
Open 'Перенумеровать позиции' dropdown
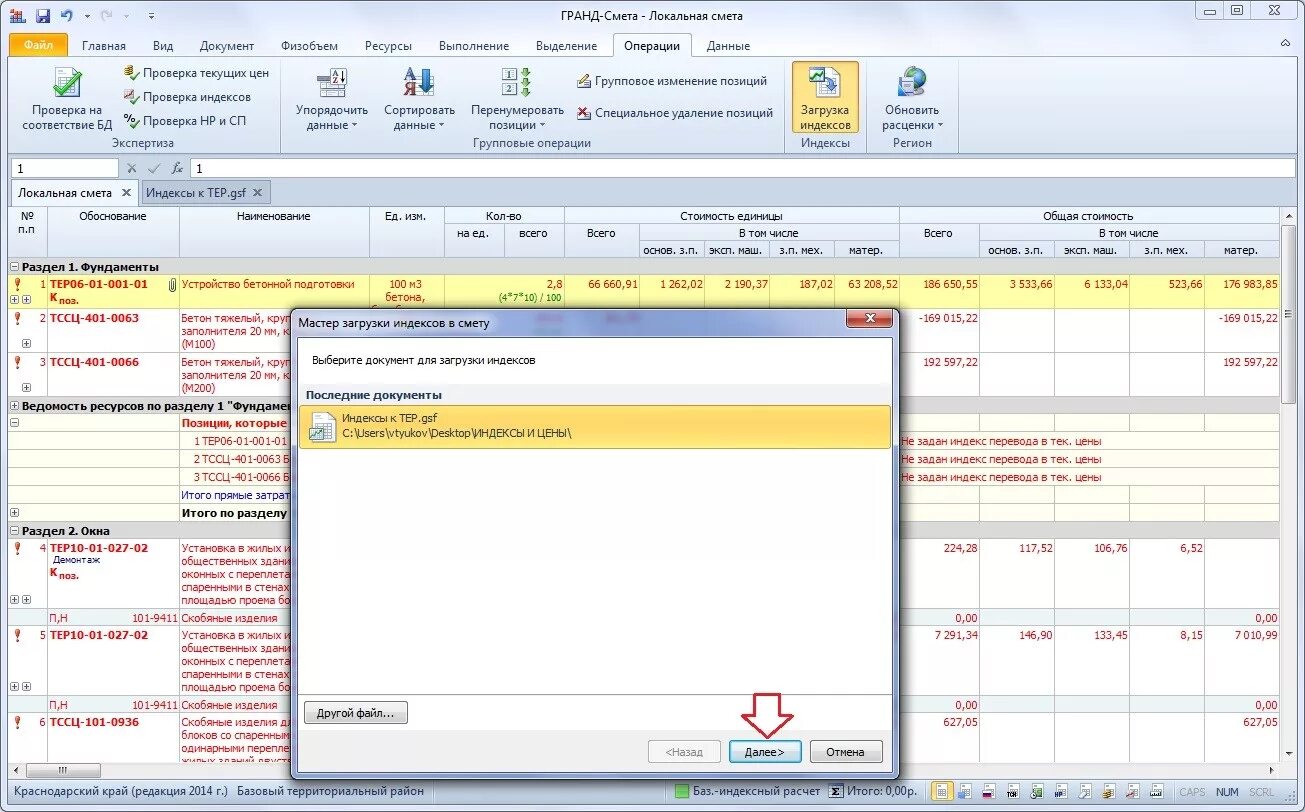pos(517,100)
